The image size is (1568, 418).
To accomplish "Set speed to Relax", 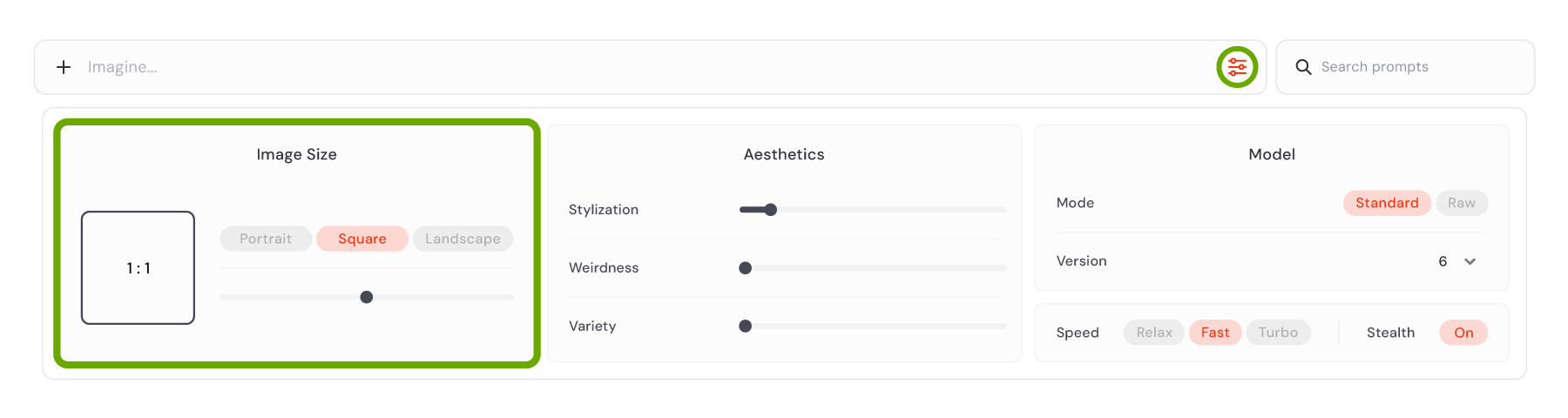I will point(1154,333).
